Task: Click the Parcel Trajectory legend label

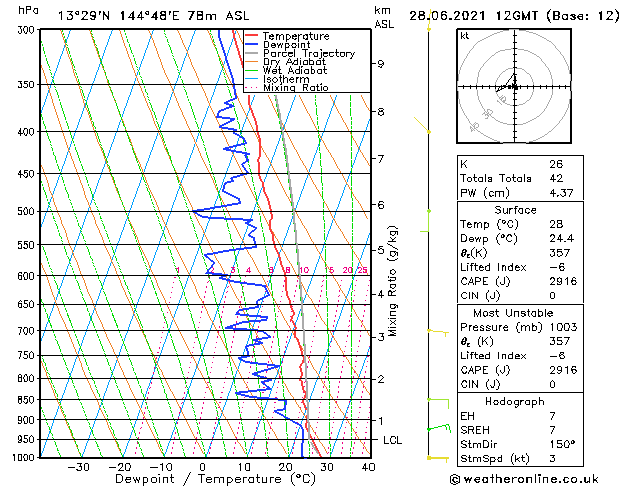Action: coord(309,53)
